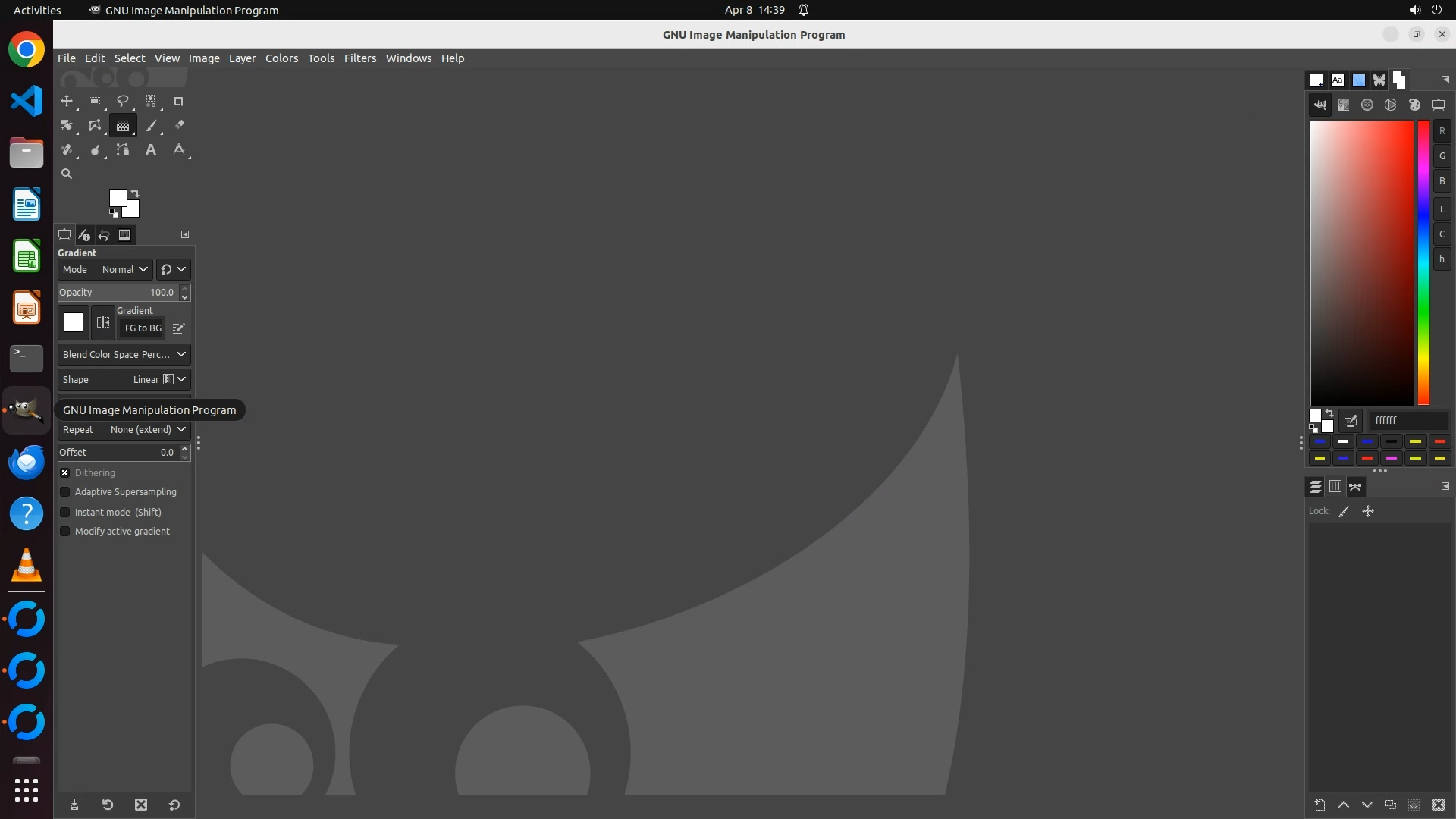Select the Paintbrush tool
This screenshot has height=819, width=1456.
coord(152,126)
